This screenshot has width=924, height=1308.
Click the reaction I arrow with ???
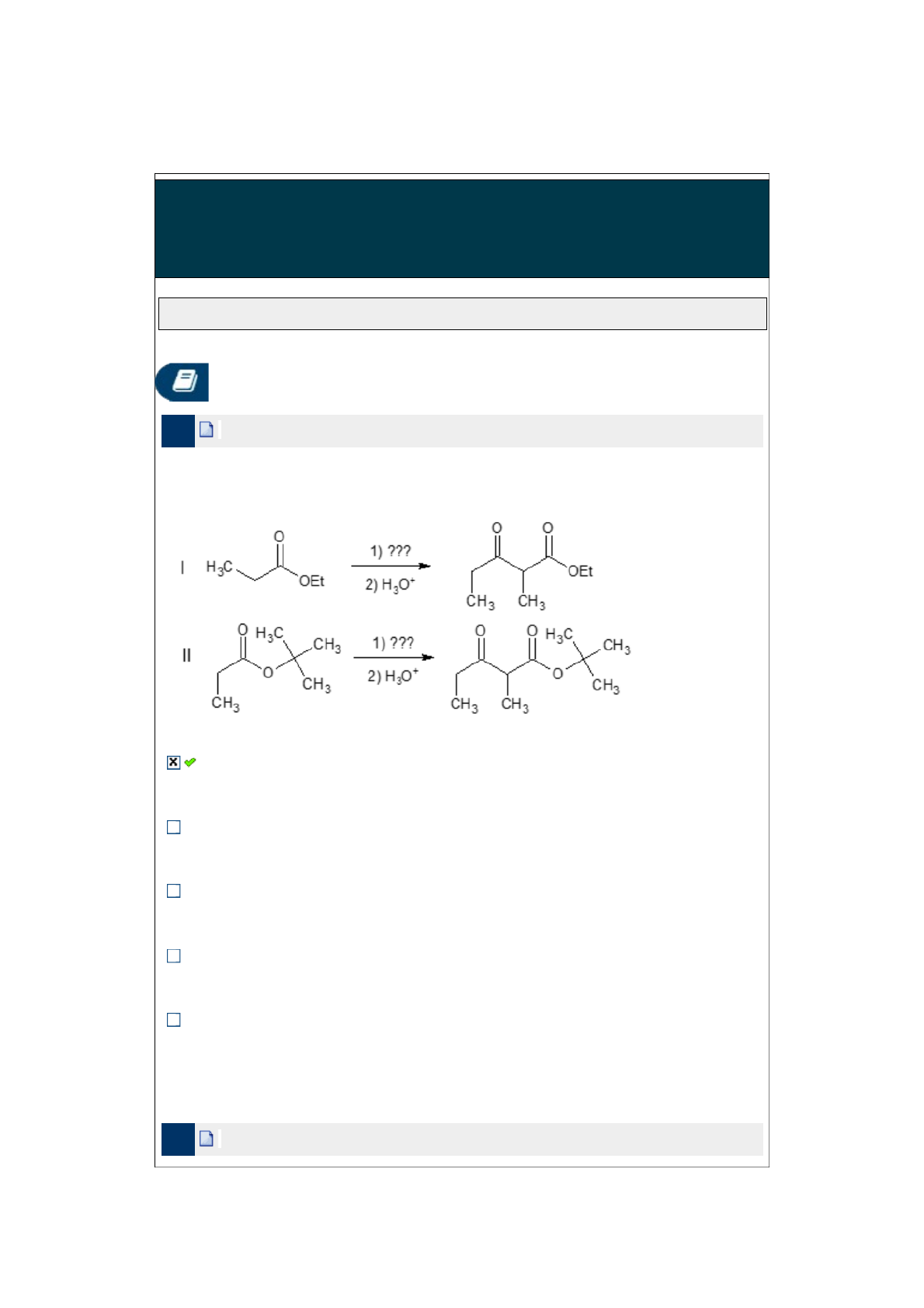(391, 566)
